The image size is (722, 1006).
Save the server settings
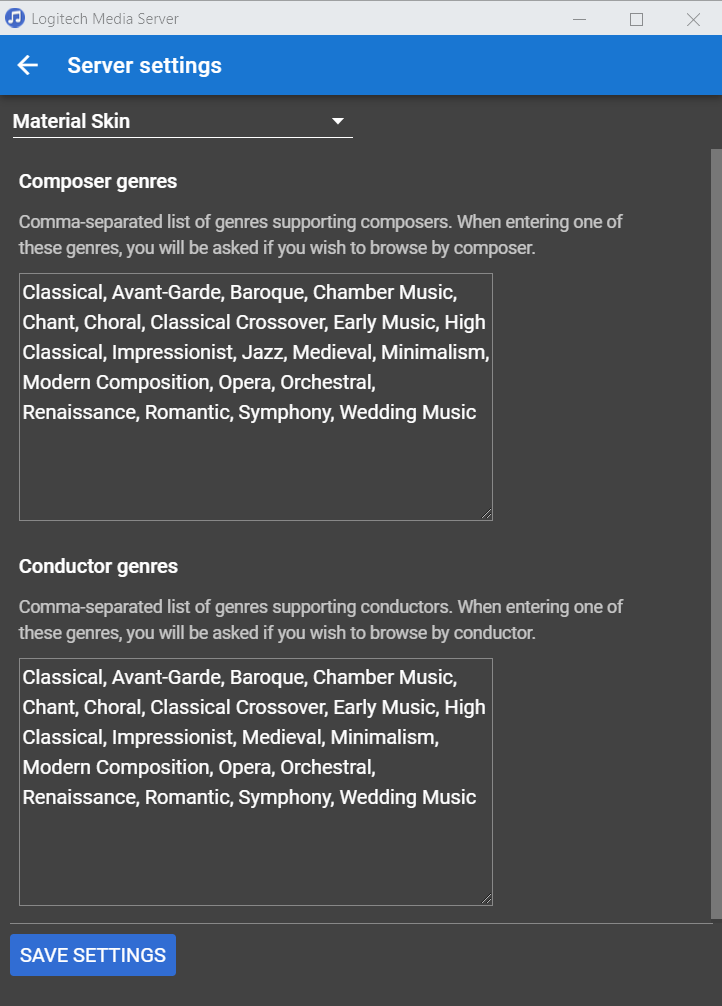click(93, 955)
